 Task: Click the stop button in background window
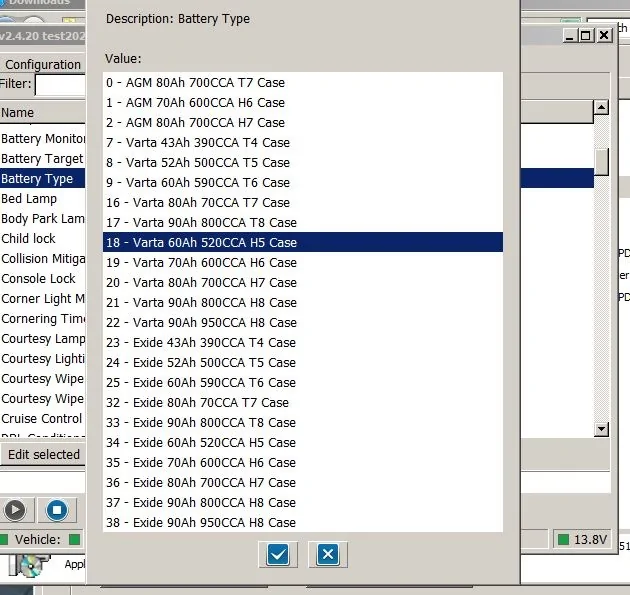click(57, 510)
